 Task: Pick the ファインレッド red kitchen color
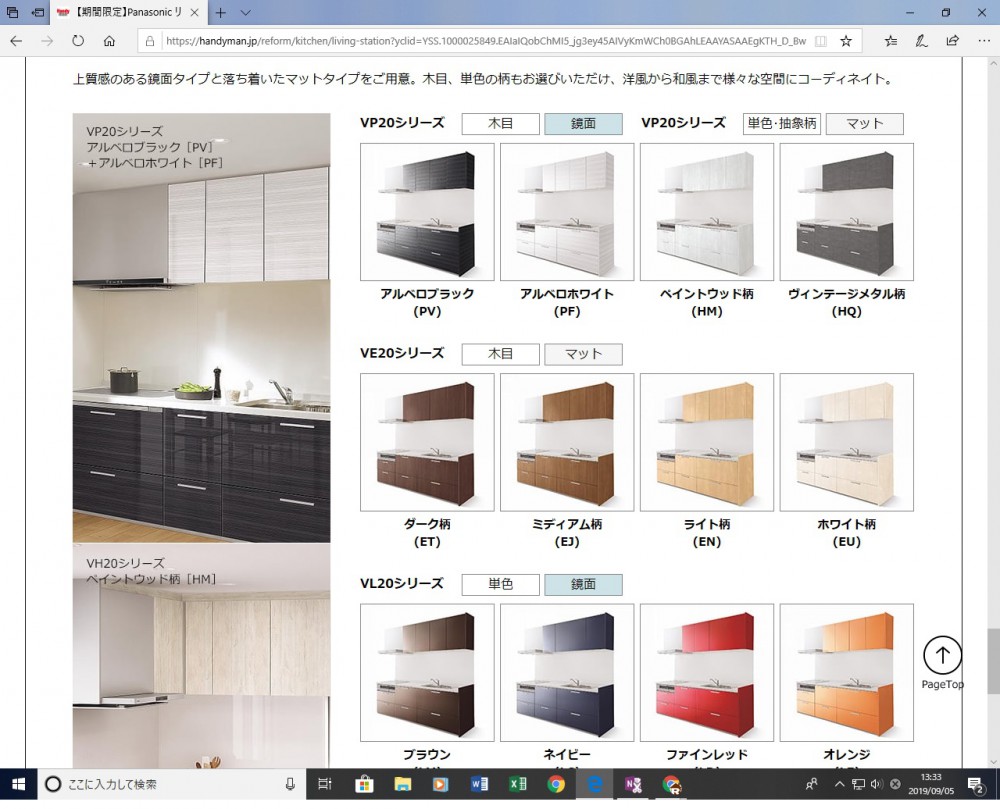tap(706, 672)
